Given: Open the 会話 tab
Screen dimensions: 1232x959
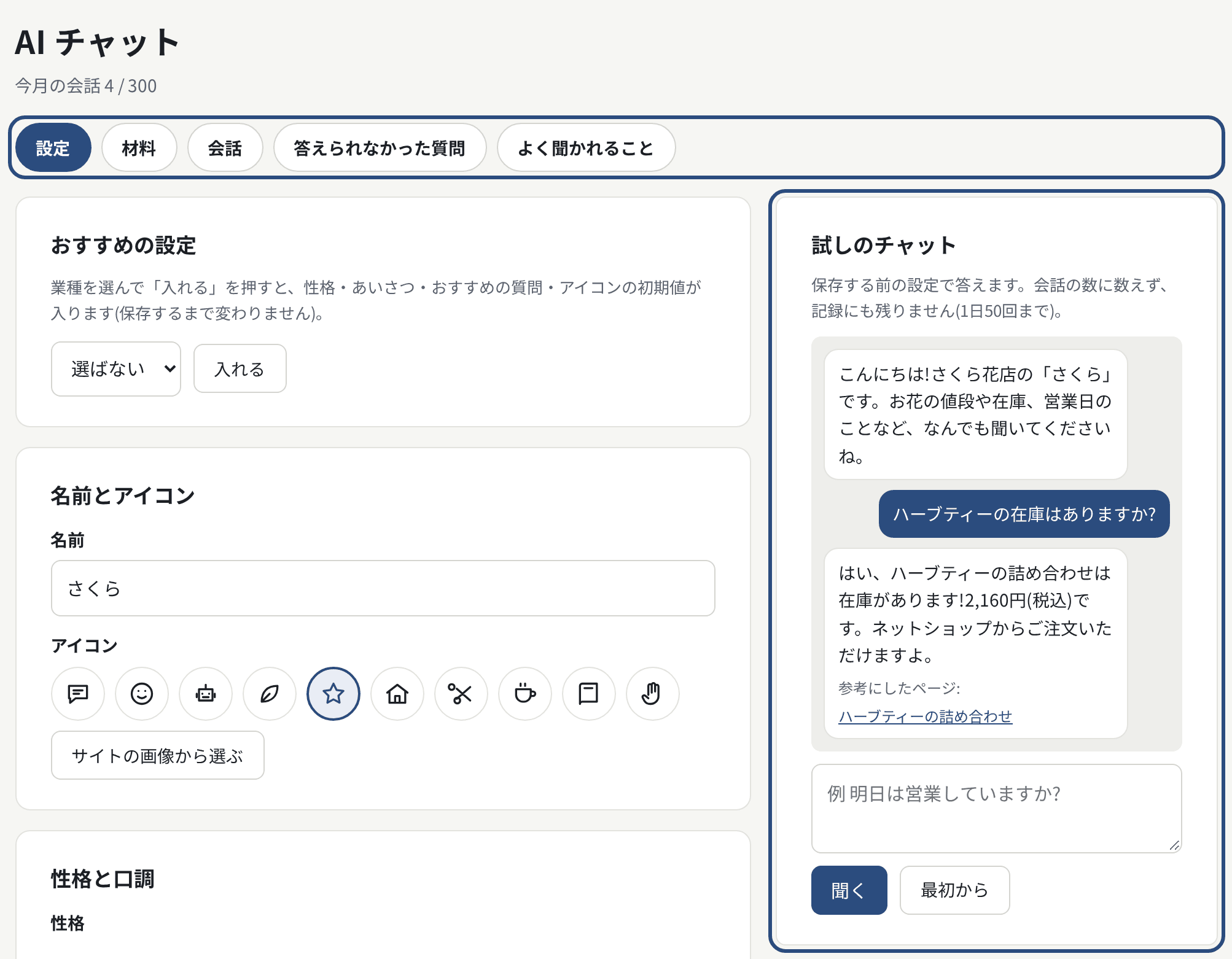Looking at the screenshot, I should 225,147.
